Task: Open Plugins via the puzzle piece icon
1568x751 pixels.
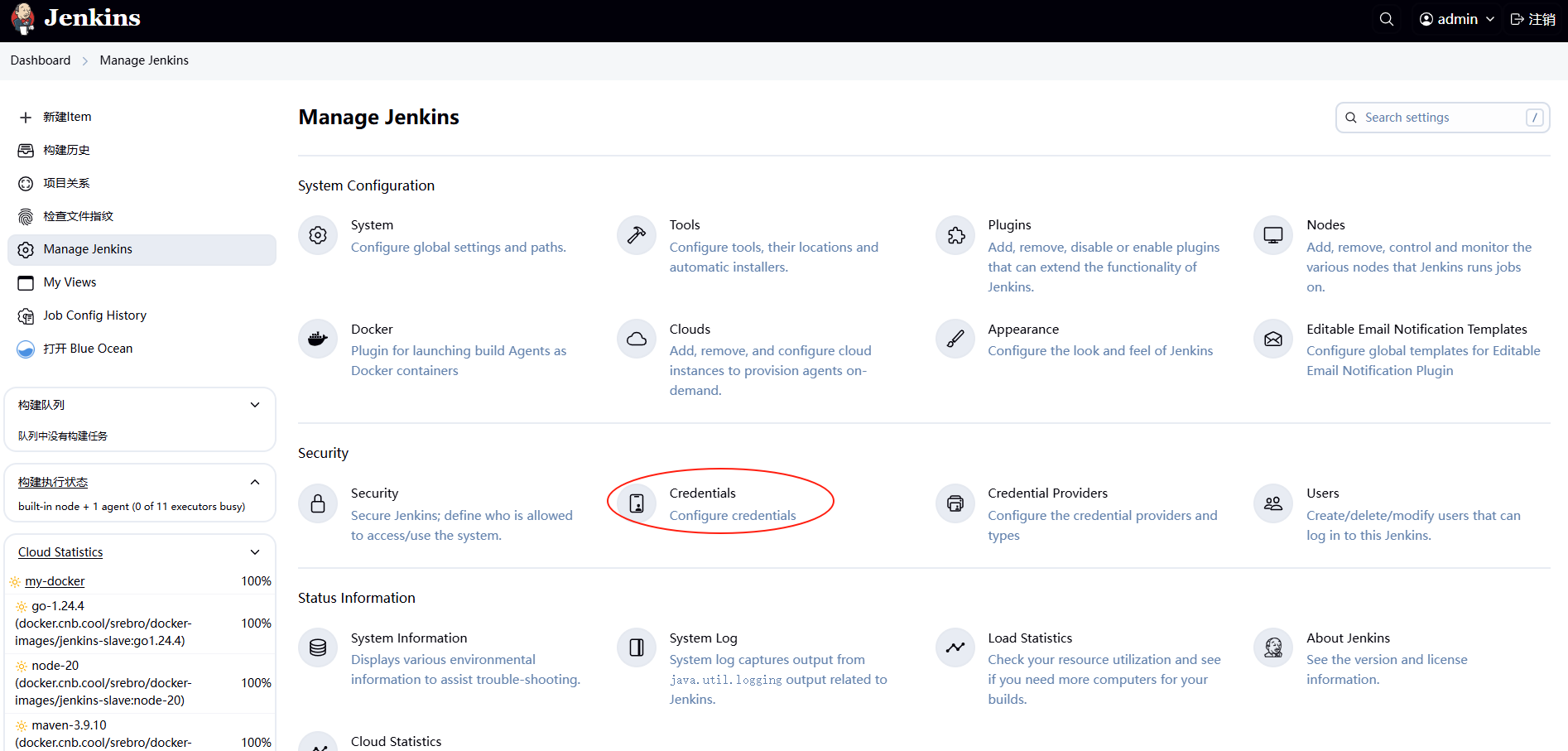Action: click(955, 235)
